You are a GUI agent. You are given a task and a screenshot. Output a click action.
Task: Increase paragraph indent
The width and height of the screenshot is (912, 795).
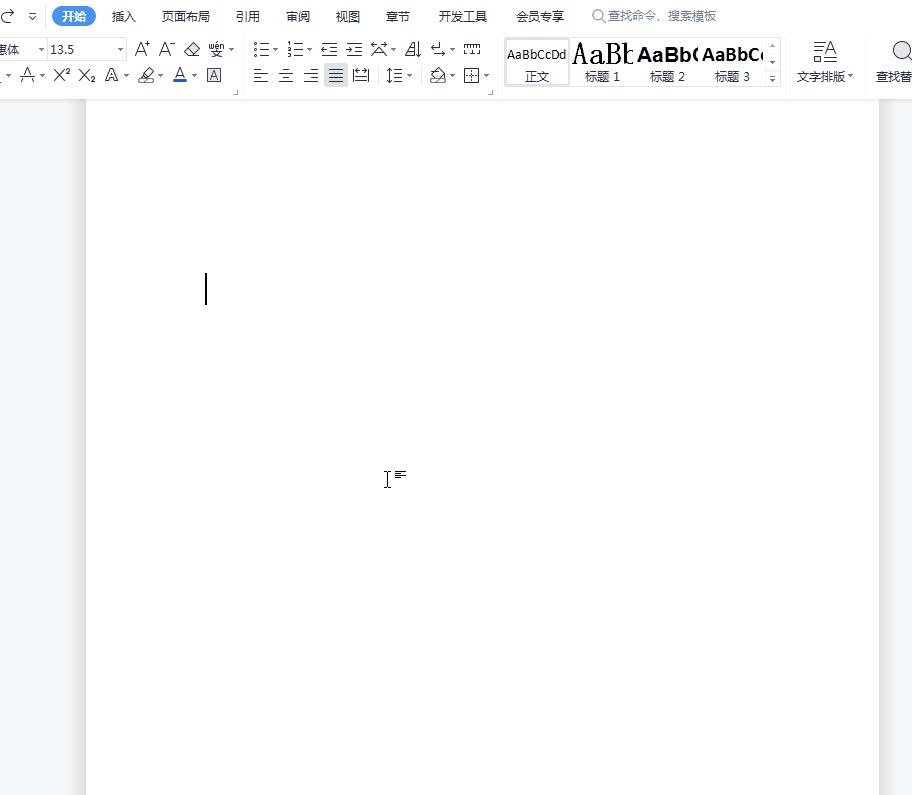[354, 49]
